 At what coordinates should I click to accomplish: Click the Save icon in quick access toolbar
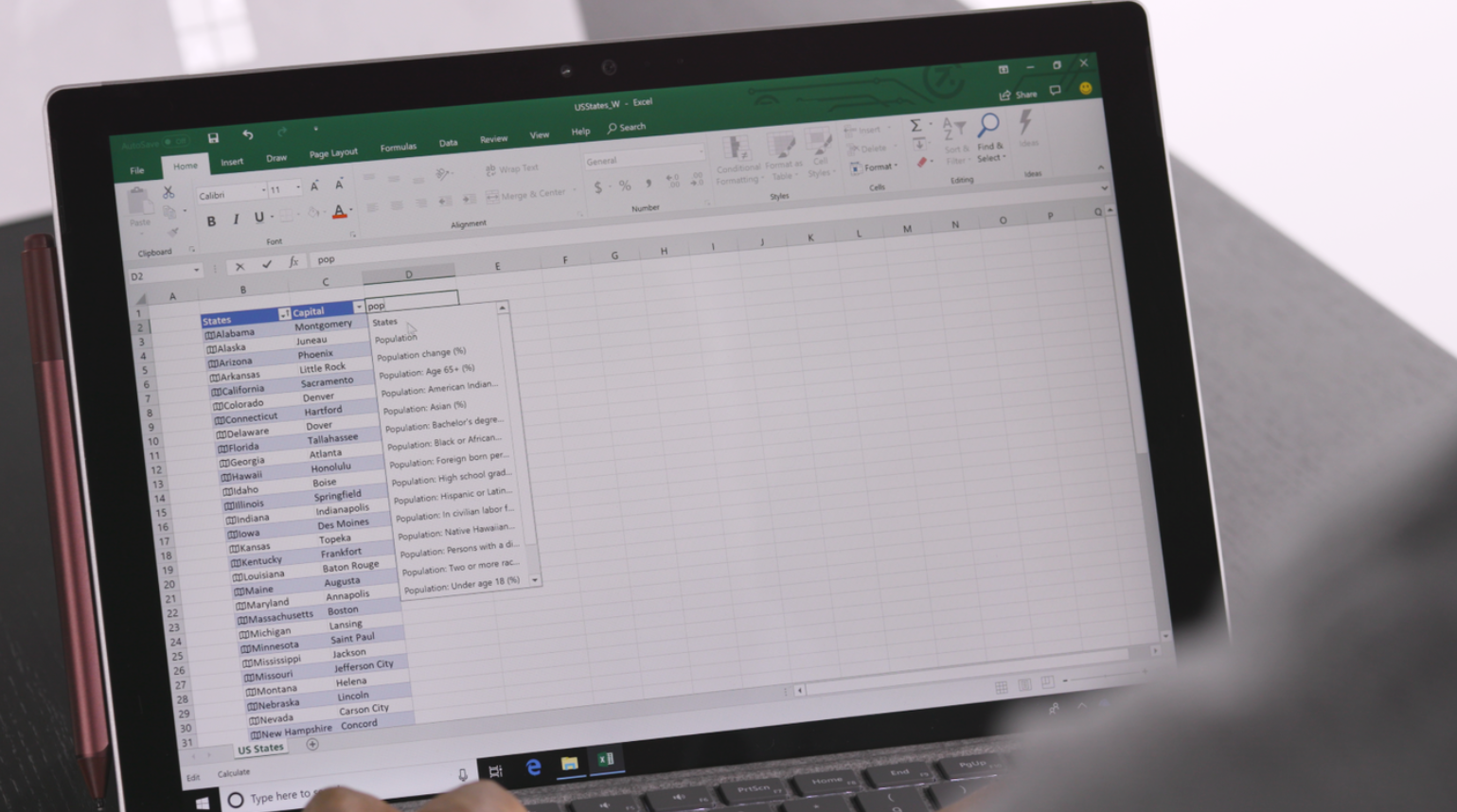[x=213, y=138]
